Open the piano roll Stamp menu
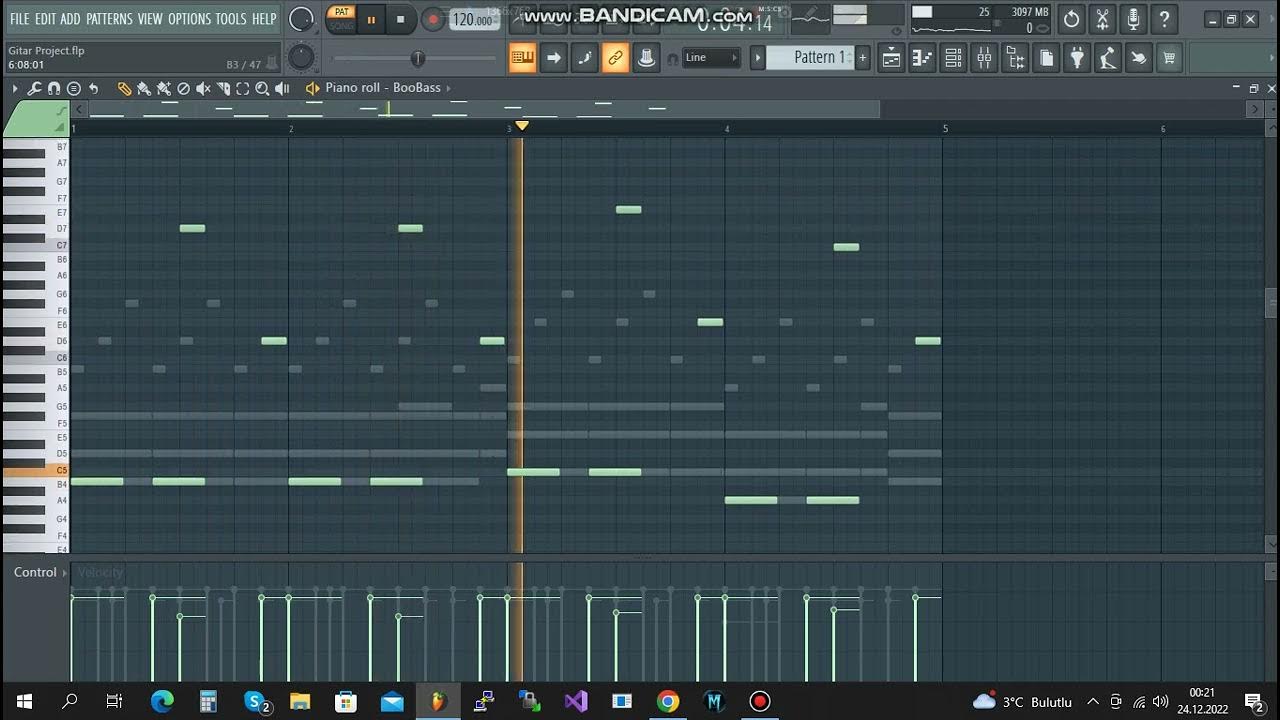Image resolution: width=1280 pixels, height=720 pixels. click(x=73, y=88)
